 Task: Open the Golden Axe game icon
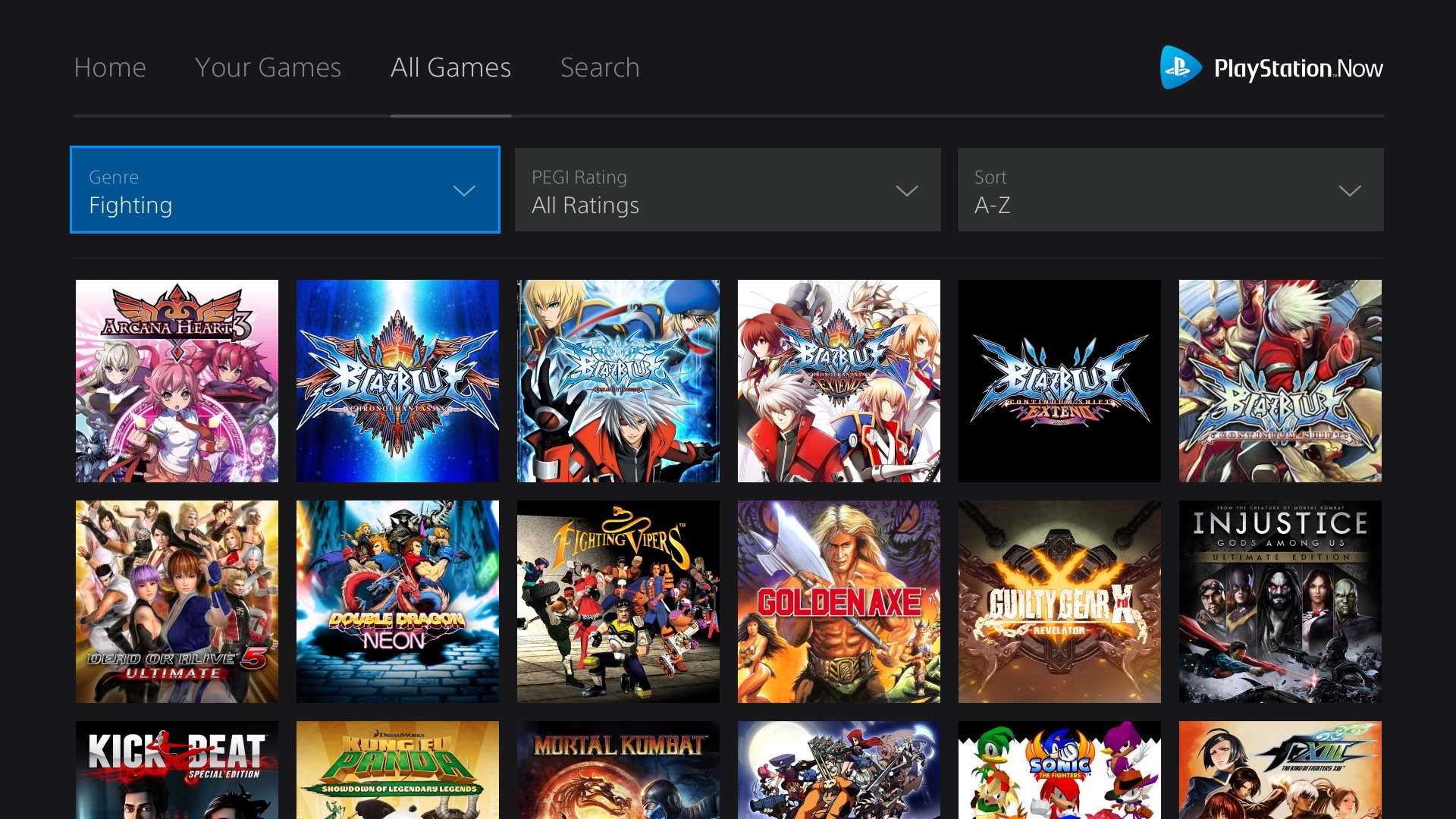tap(838, 601)
